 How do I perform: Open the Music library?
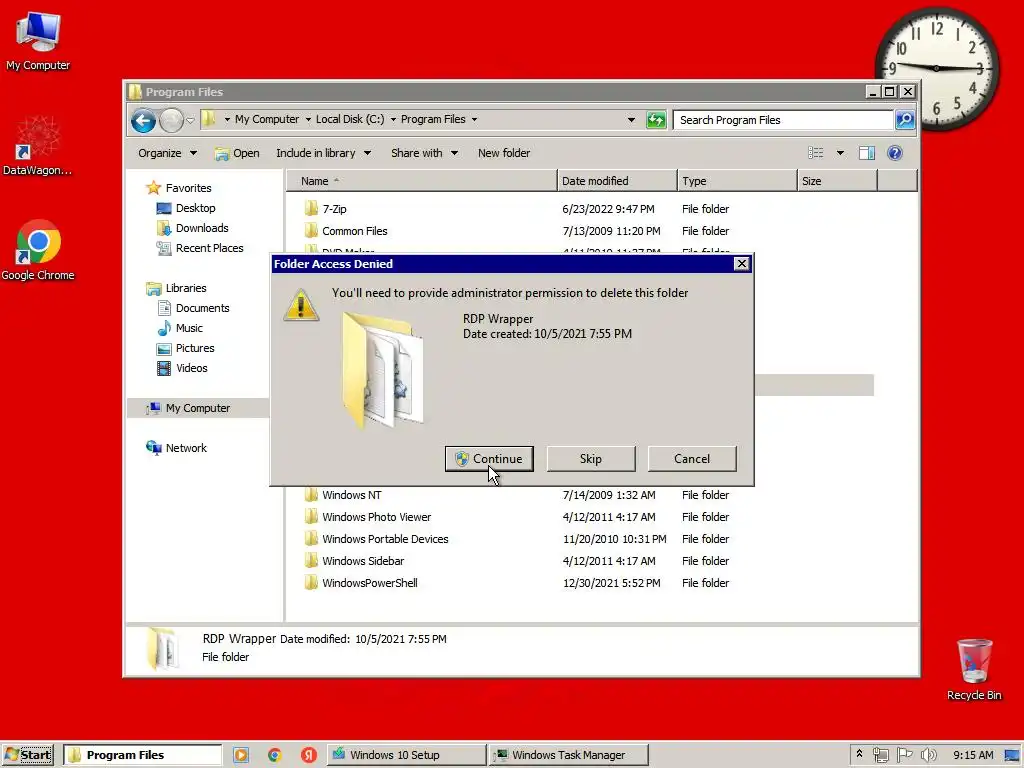tap(189, 328)
